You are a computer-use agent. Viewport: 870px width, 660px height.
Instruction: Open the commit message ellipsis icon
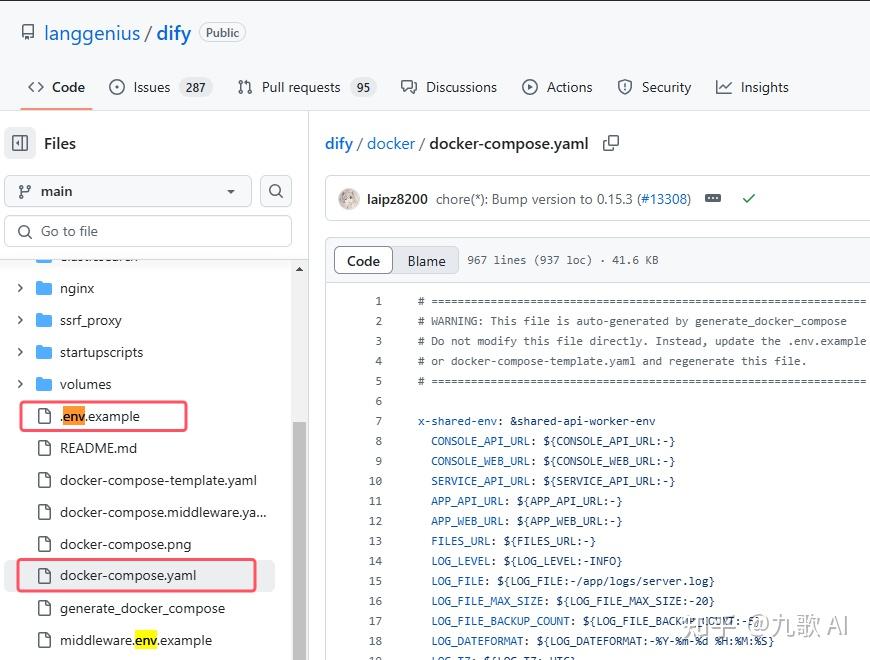coord(713,198)
